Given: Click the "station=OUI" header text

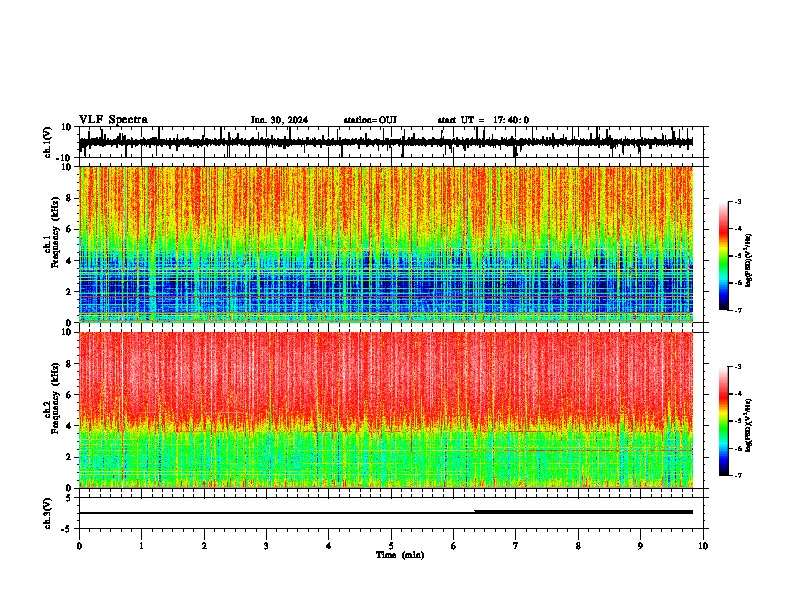Looking at the screenshot, I should 370,120.
